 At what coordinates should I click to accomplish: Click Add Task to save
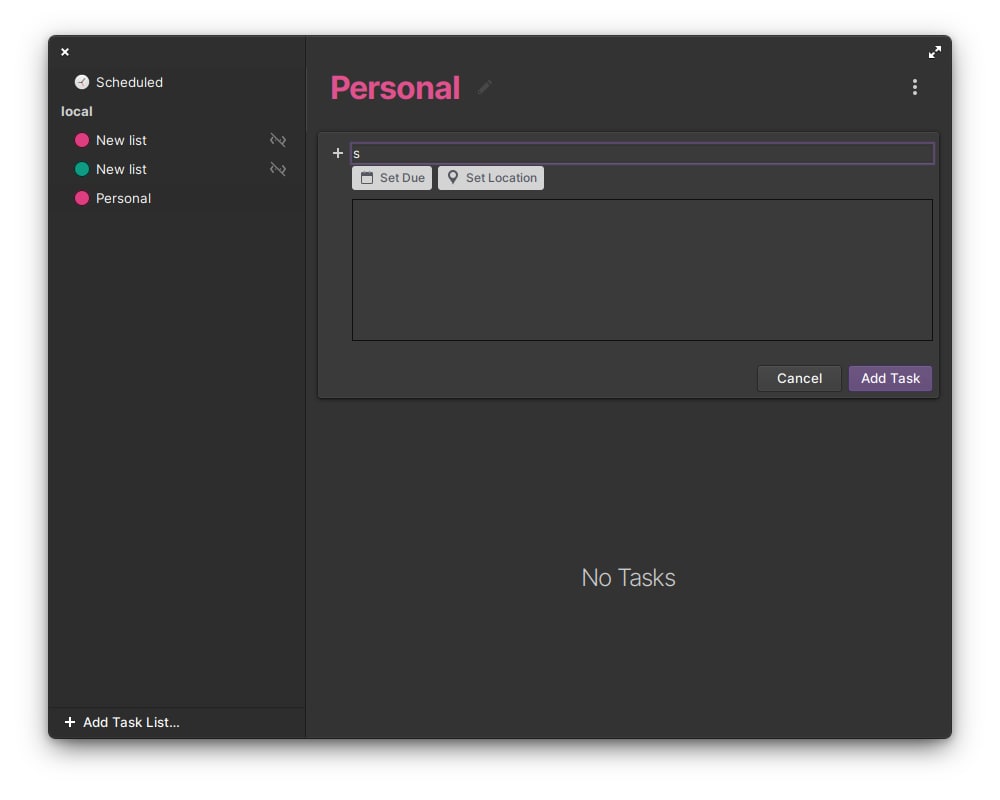pyautogui.click(x=890, y=378)
